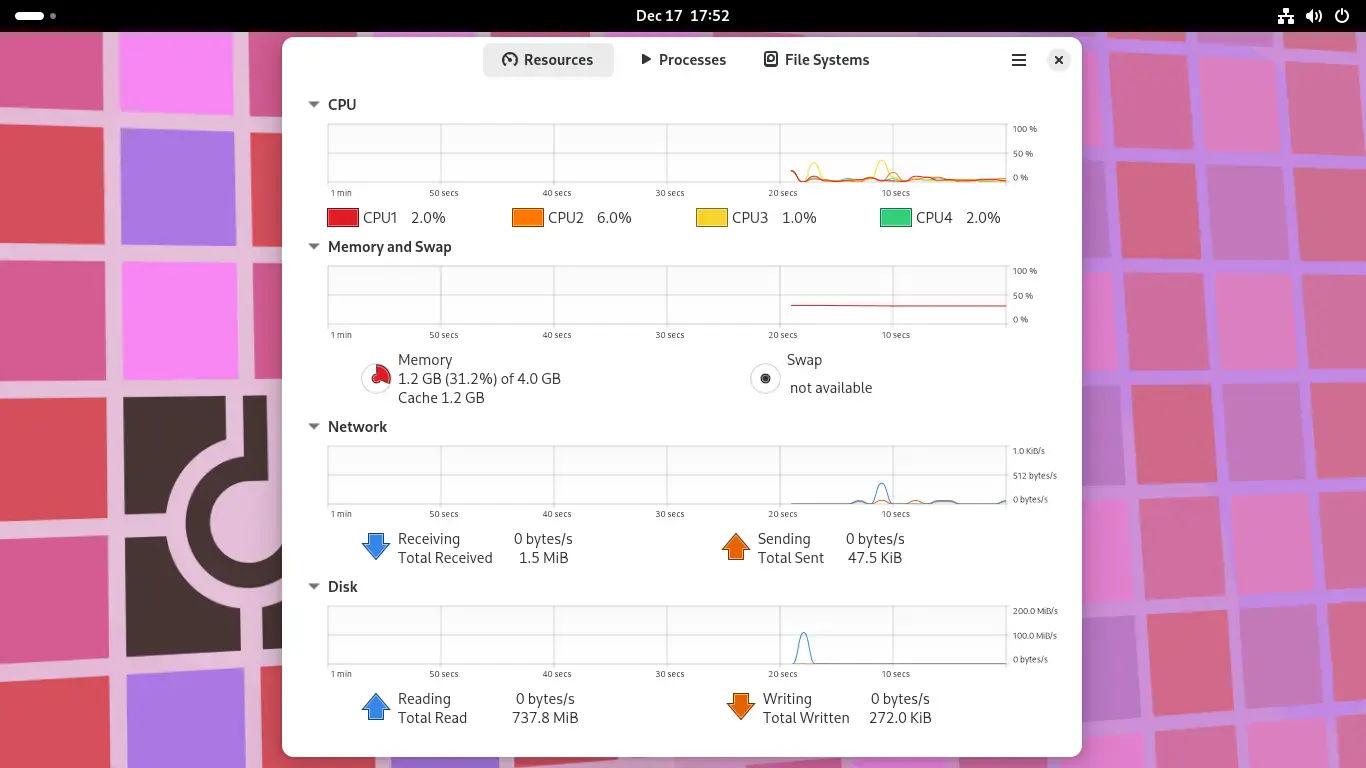
Task: Open the system network status icon
Action: [1286, 16]
